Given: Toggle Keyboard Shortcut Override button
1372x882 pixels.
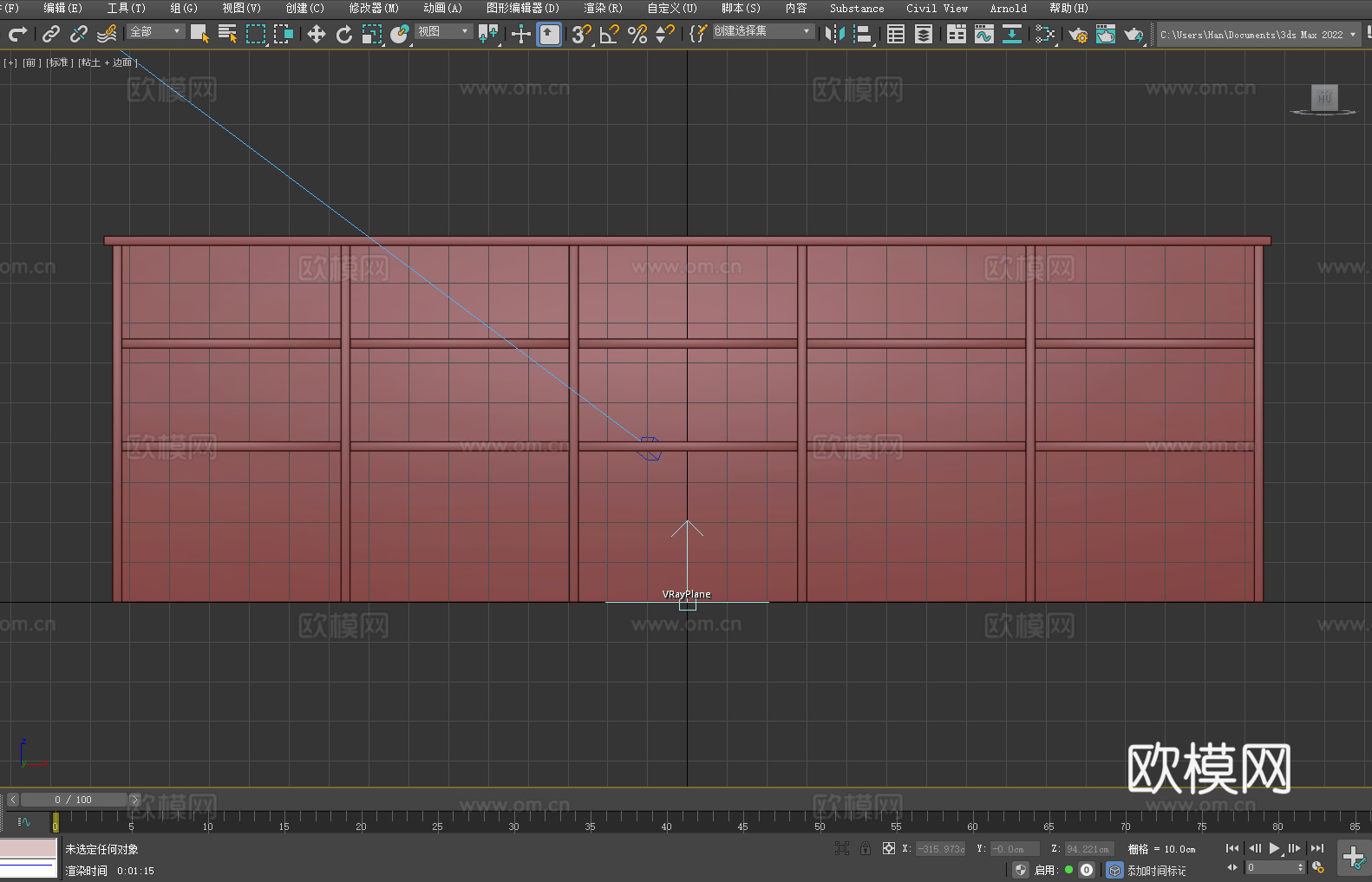Looking at the screenshot, I should [x=549, y=34].
